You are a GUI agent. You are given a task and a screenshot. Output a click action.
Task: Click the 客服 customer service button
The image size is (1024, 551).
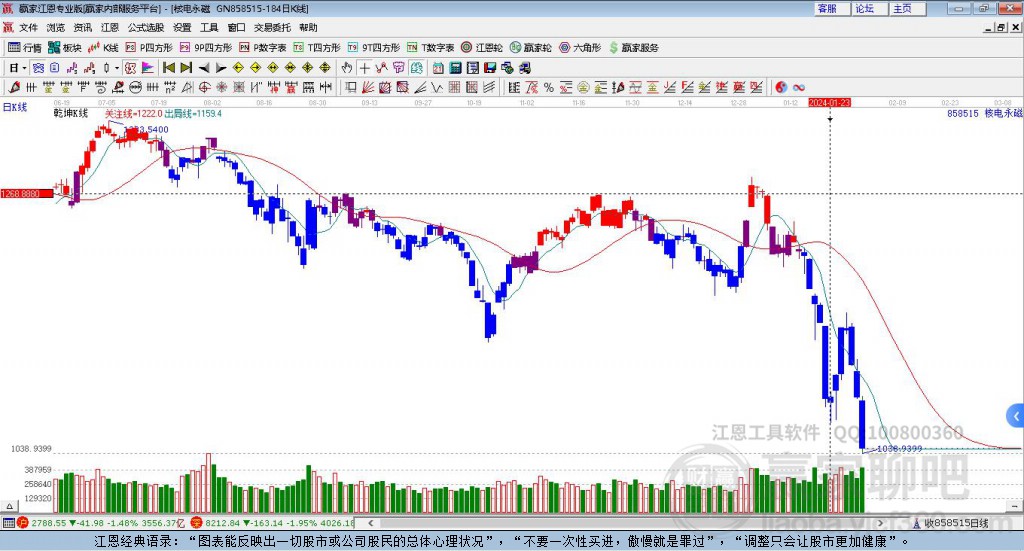click(x=832, y=8)
